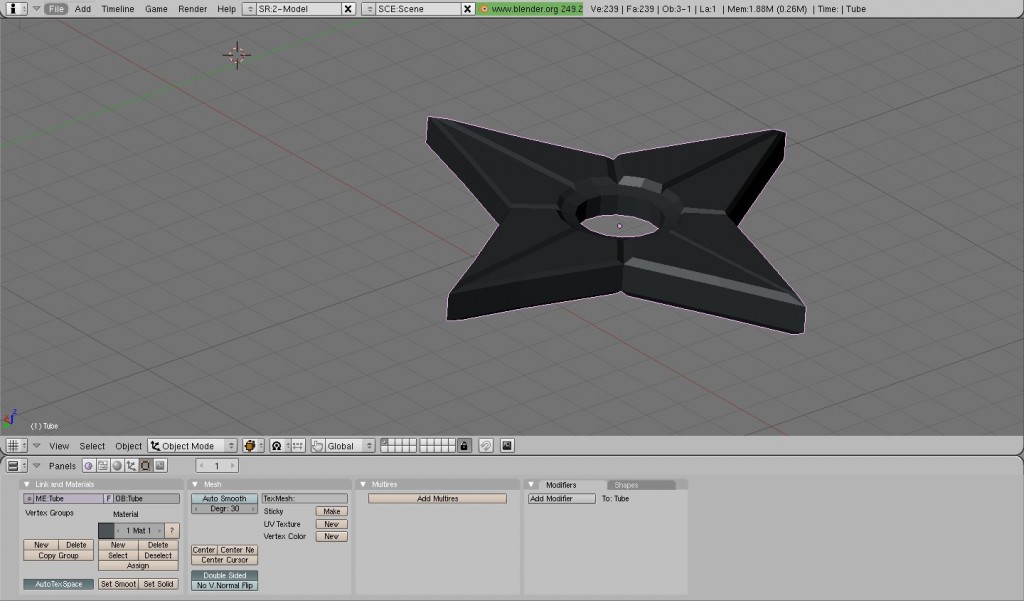This screenshot has height=601, width=1024.
Task: Toggle the Auto Smooth button
Action: click(x=224, y=498)
